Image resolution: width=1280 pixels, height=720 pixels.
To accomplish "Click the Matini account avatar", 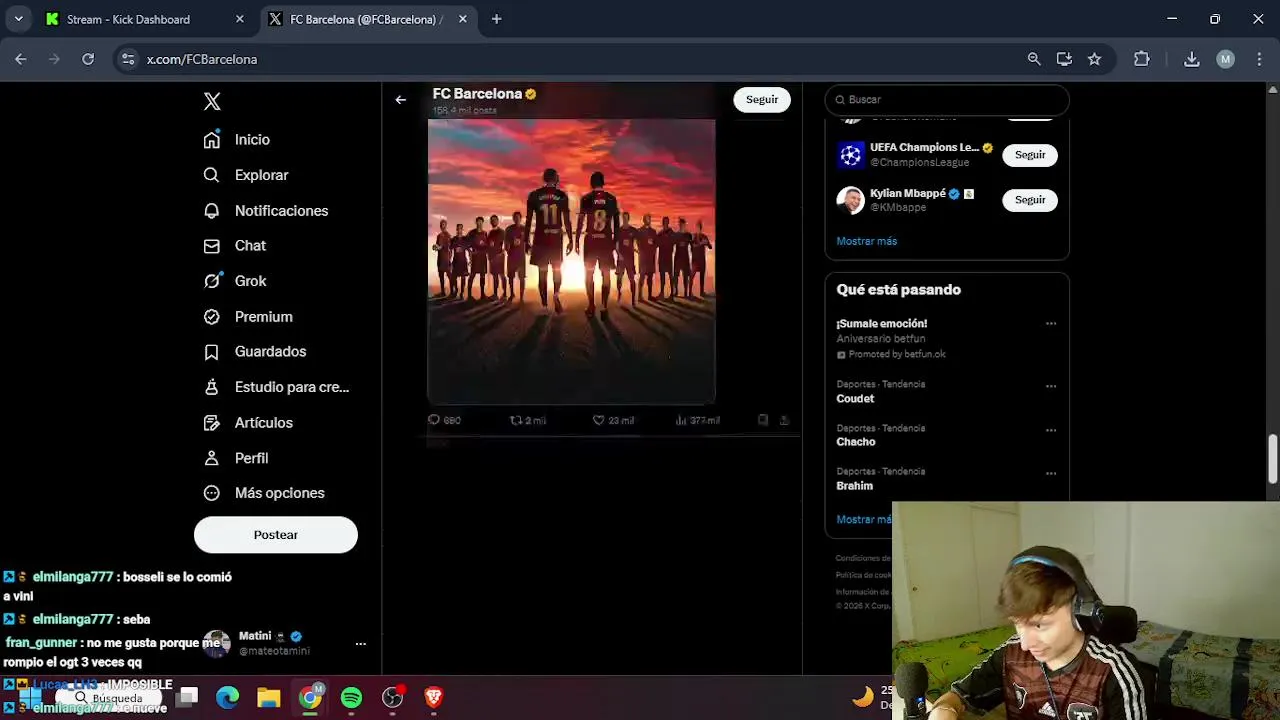I will pyautogui.click(x=217, y=644).
